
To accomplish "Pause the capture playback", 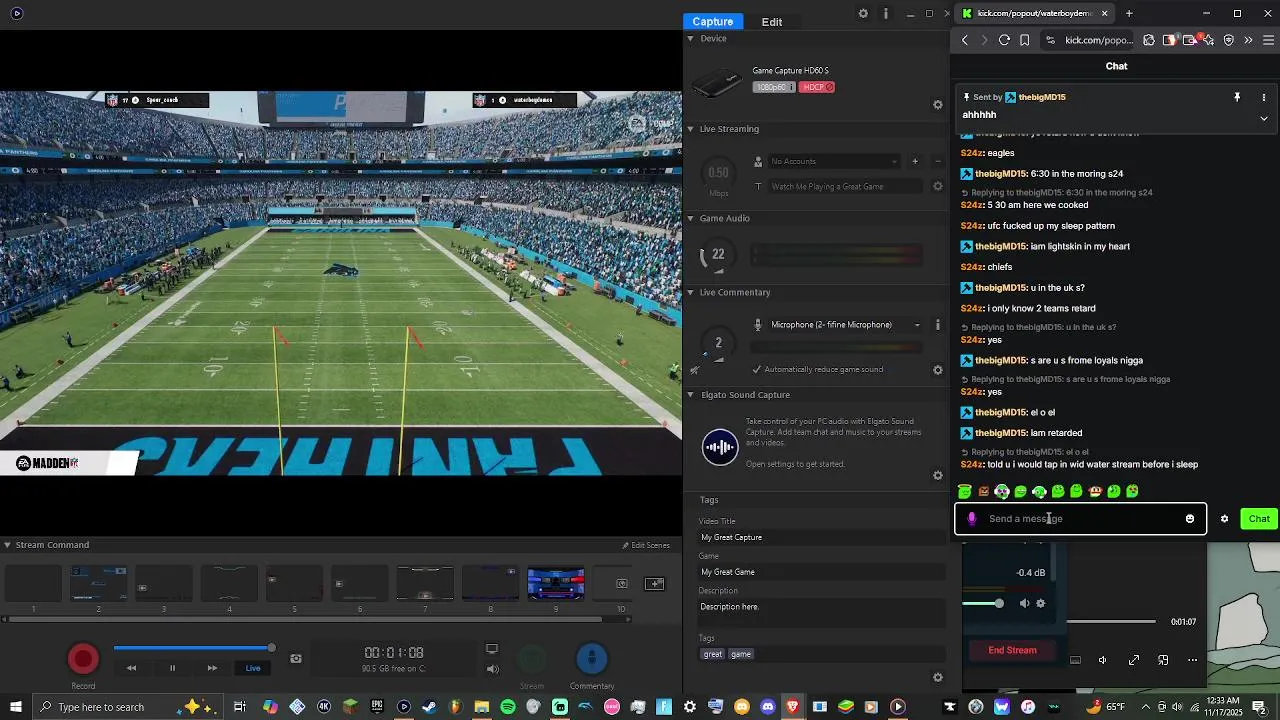I will coord(172,668).
